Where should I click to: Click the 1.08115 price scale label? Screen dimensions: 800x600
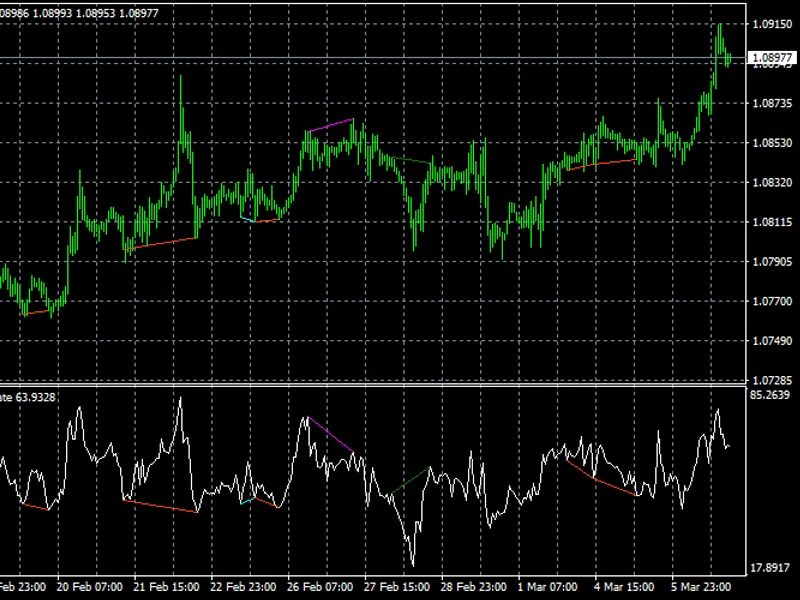click(x=772, y=222)
